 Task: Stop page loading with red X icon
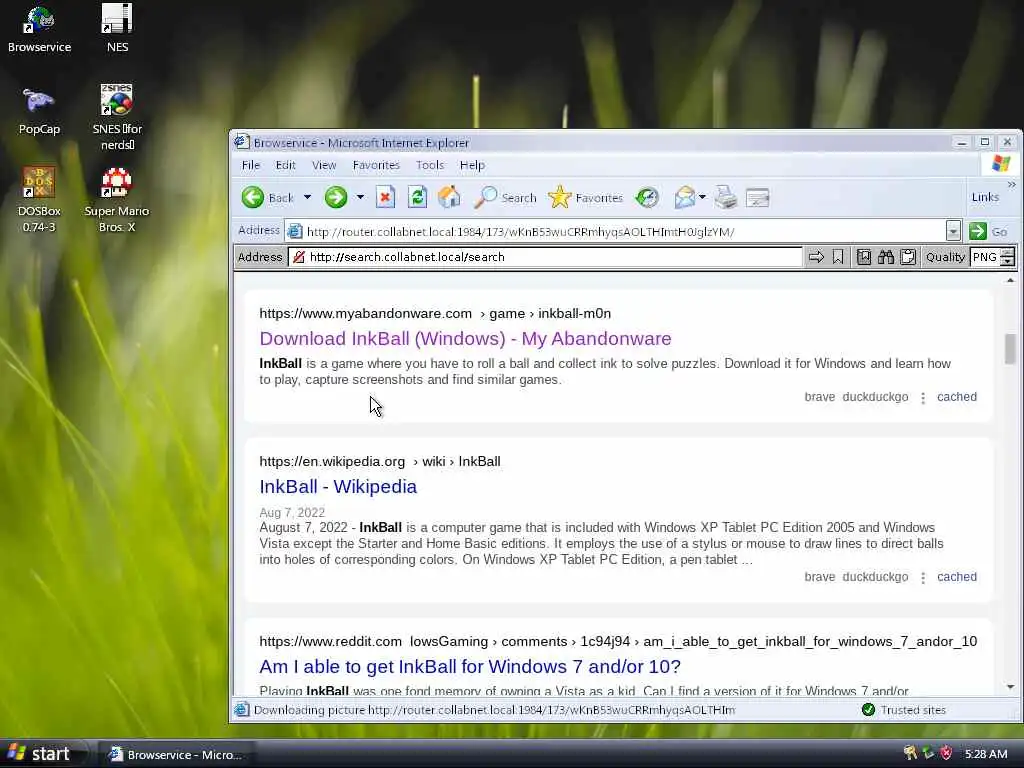(x=385, y=197)
